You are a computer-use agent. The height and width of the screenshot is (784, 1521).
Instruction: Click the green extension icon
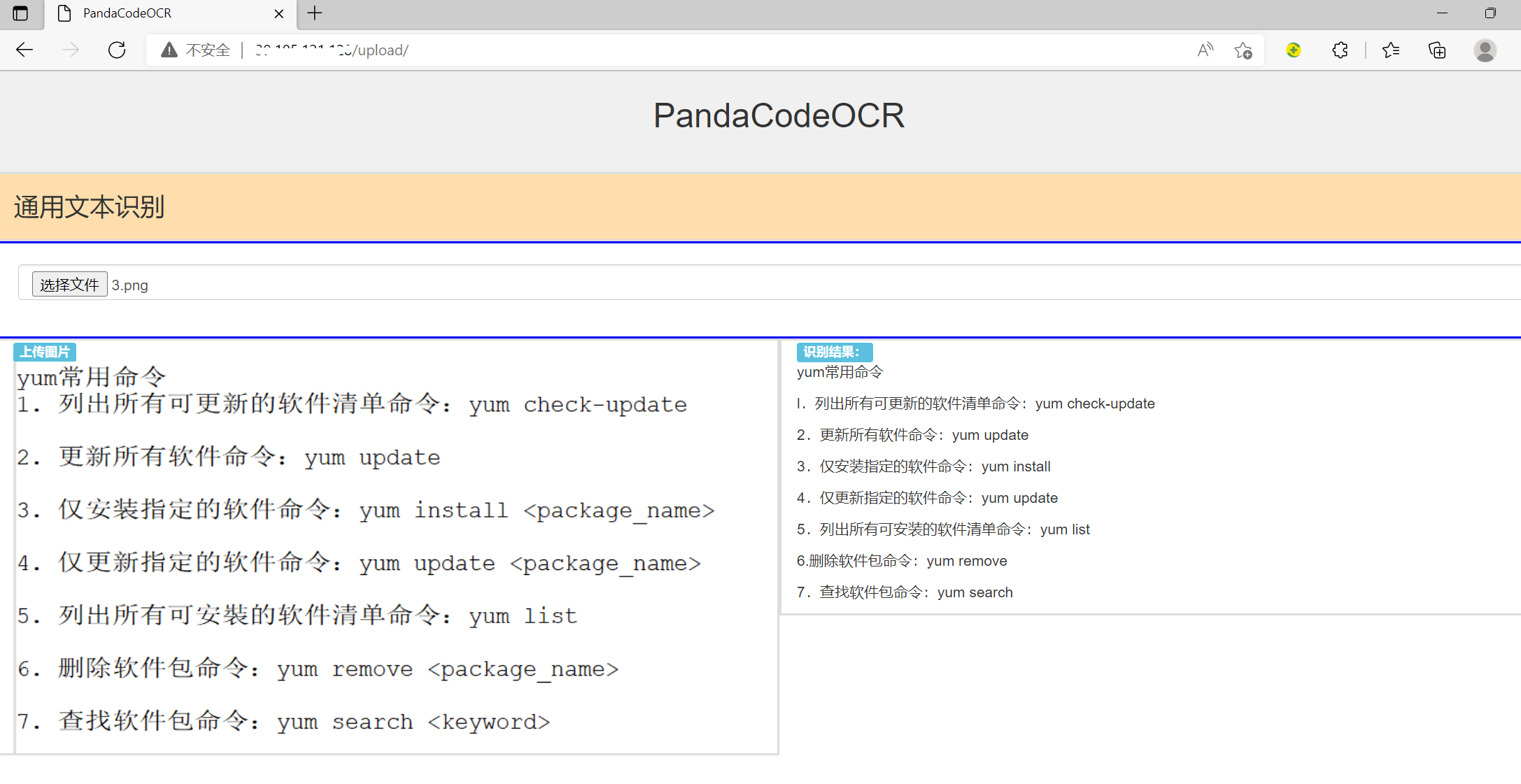1294,50
